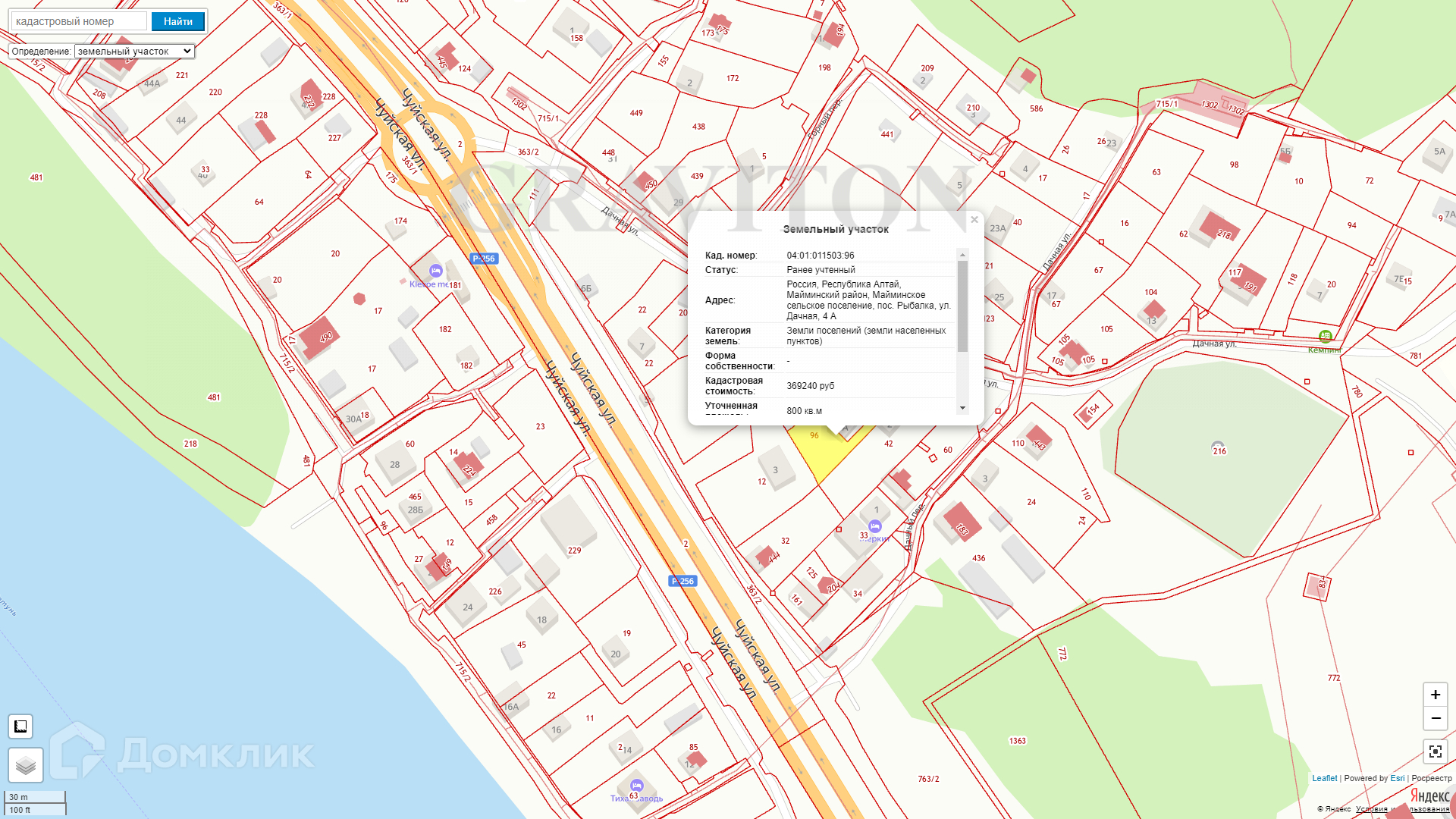The width and height of the screenshot is (1456, 819).
Task: Open the Esri attribution link
Action: [1397, 778]
